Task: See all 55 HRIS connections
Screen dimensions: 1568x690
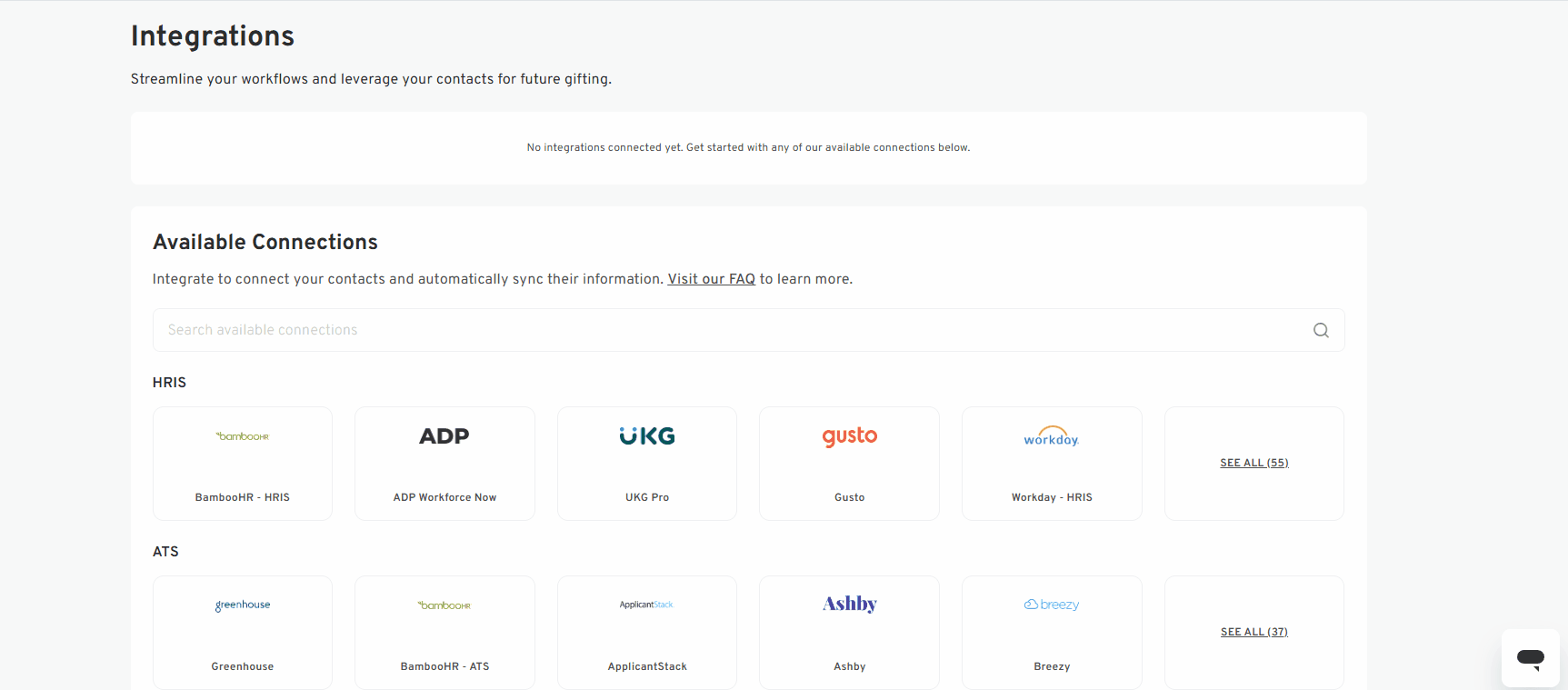Action: (1254, 463)
